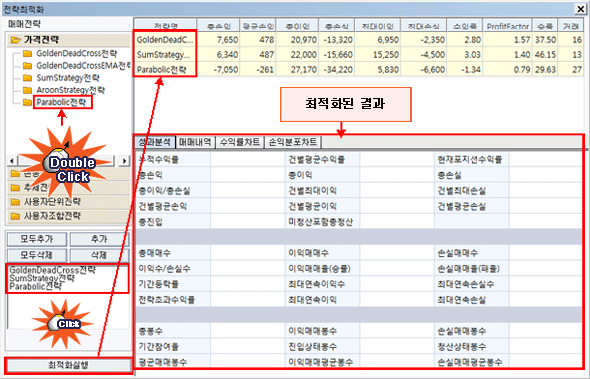The image size is (590, 379).
Task: Click the open folder icon of 가격전략
Action: (15, 40)
